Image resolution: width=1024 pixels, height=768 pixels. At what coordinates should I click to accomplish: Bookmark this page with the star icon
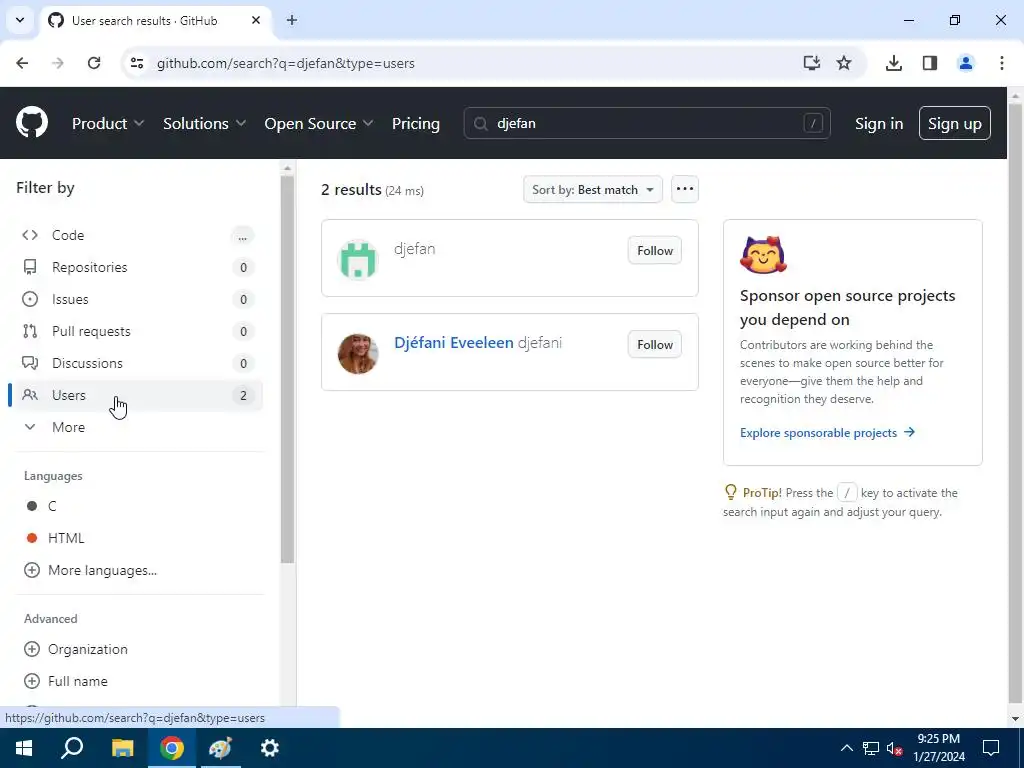pos(844,63)
